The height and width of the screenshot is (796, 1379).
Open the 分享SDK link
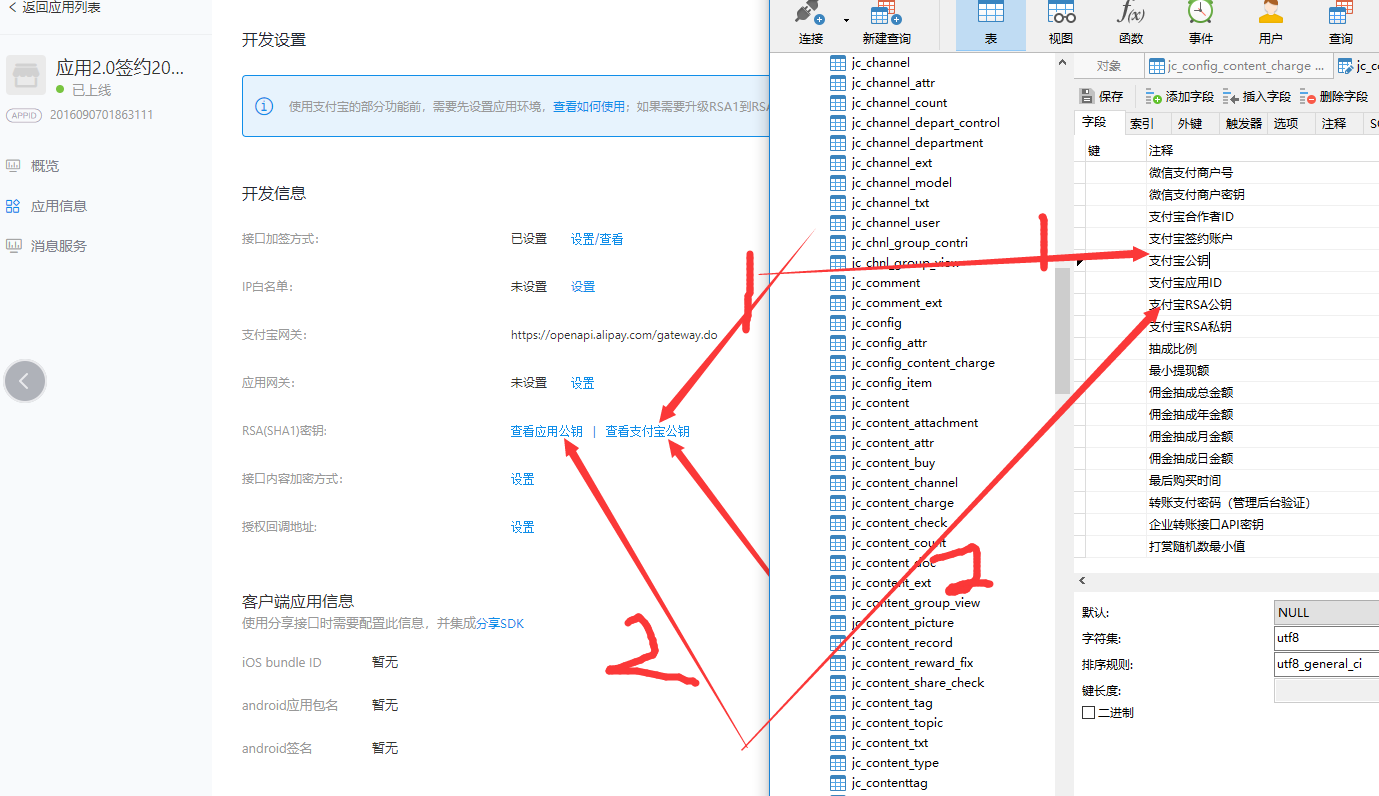coord(499,623)
